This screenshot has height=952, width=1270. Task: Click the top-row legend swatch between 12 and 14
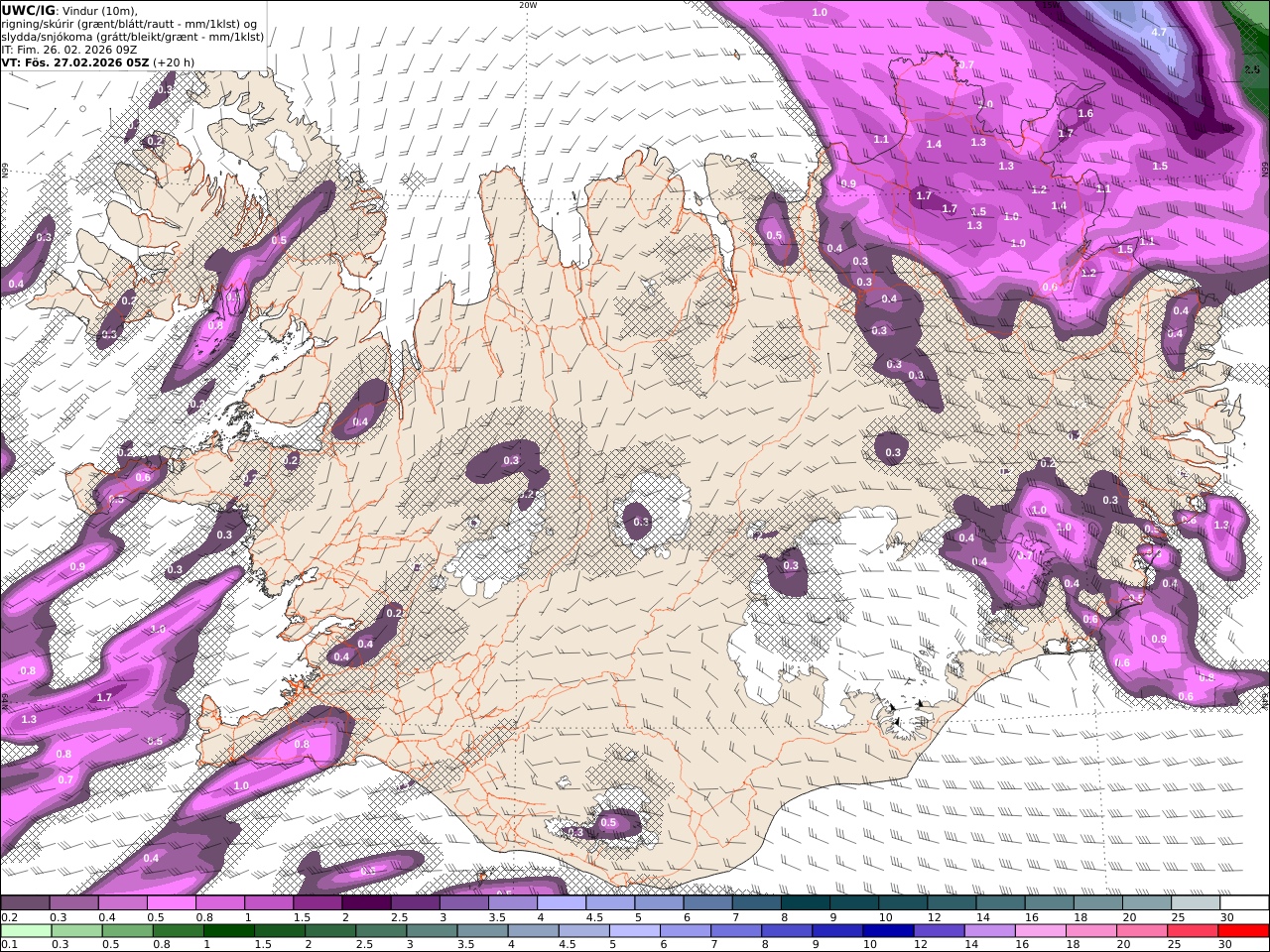pos(952,903)
